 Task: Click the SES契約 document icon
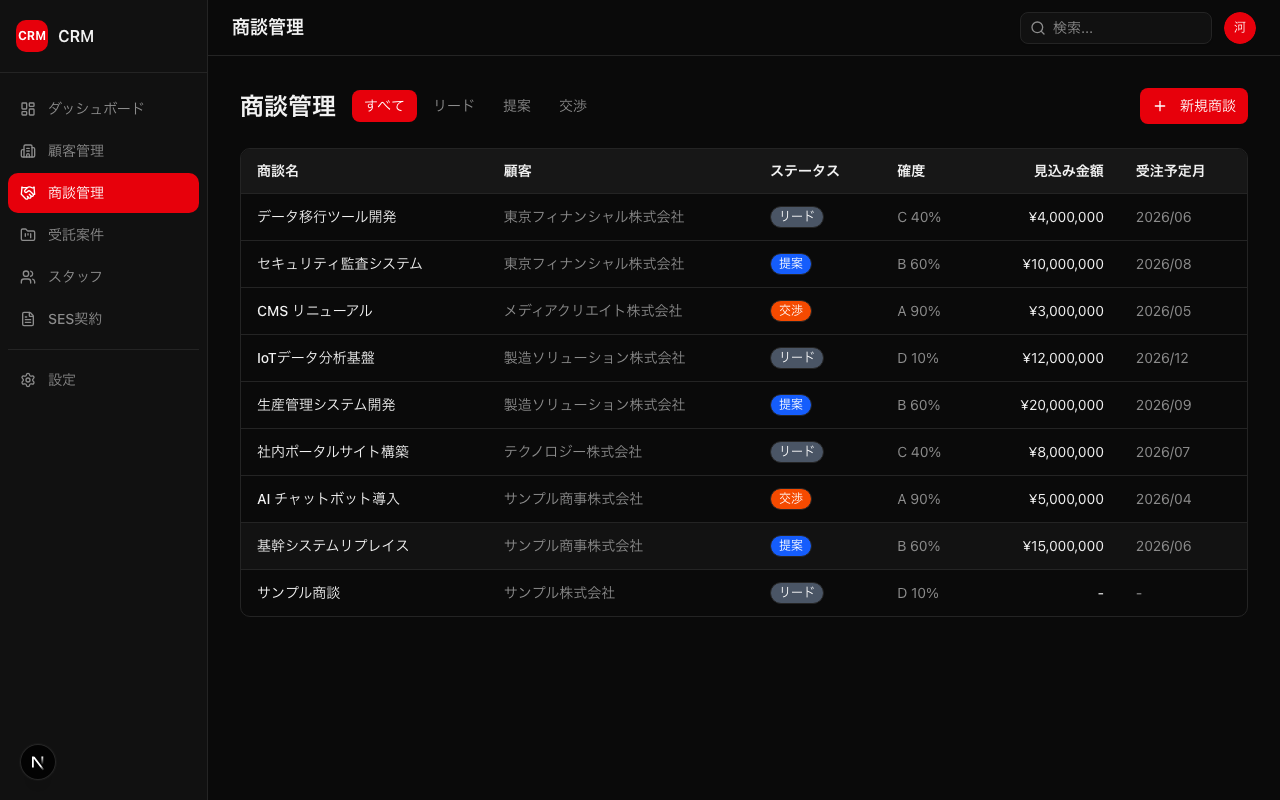28,319
